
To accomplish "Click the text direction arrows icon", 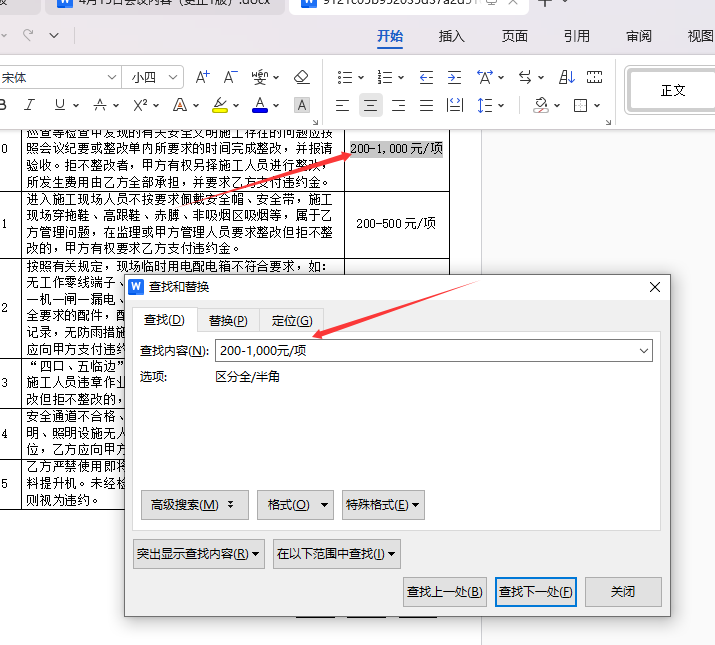I will (x=525, y=77).
